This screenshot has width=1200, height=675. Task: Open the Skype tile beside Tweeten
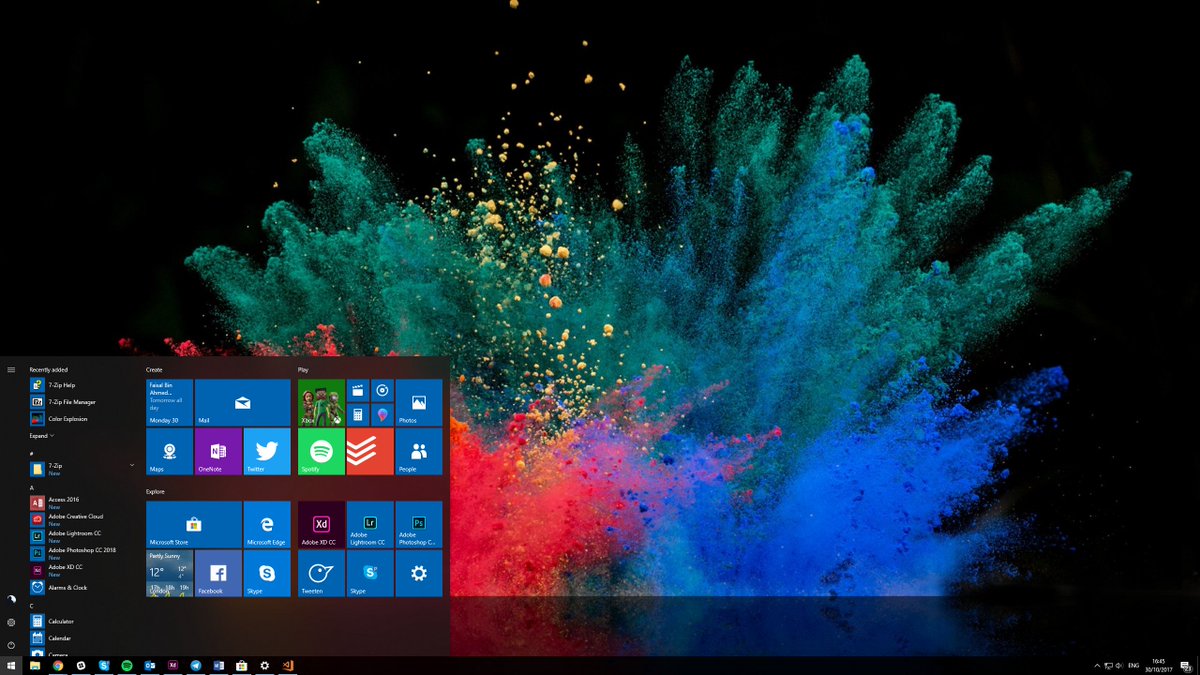(x=370, y=573)
